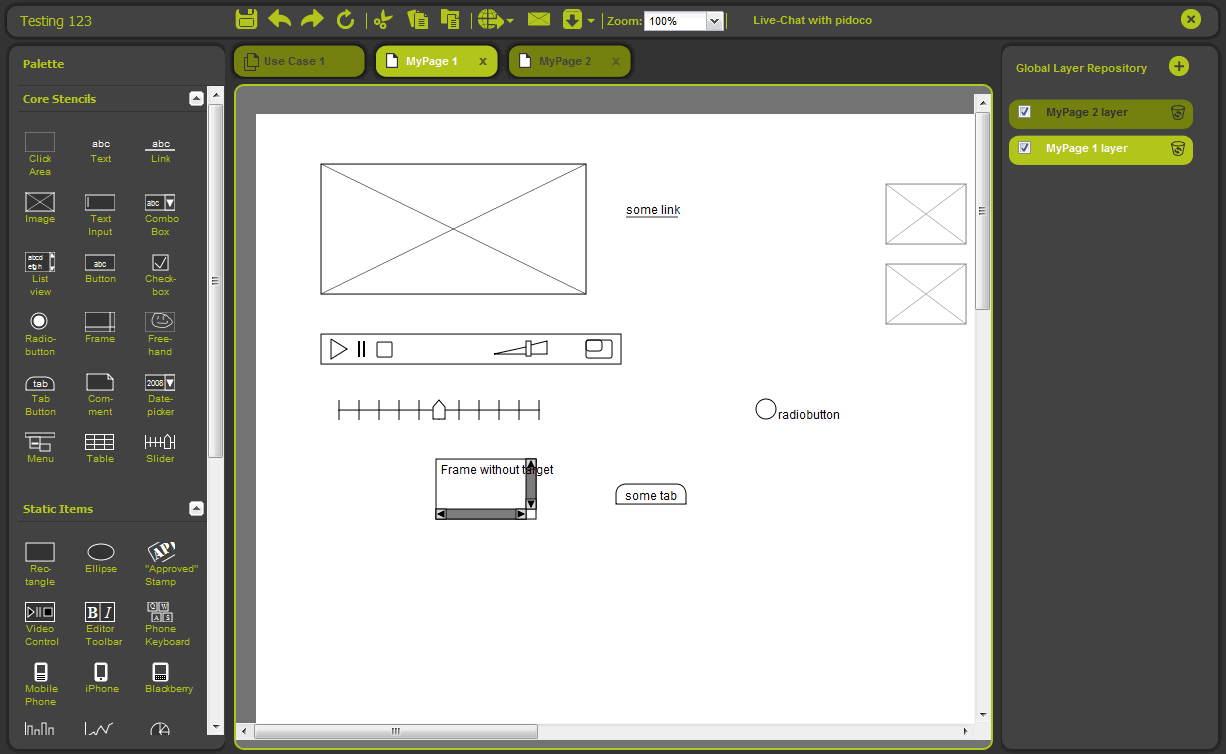The height and width of the screenshot is (754, 1226).
Task: Click the slider handle on the canvas
Action: click(438, 410)
